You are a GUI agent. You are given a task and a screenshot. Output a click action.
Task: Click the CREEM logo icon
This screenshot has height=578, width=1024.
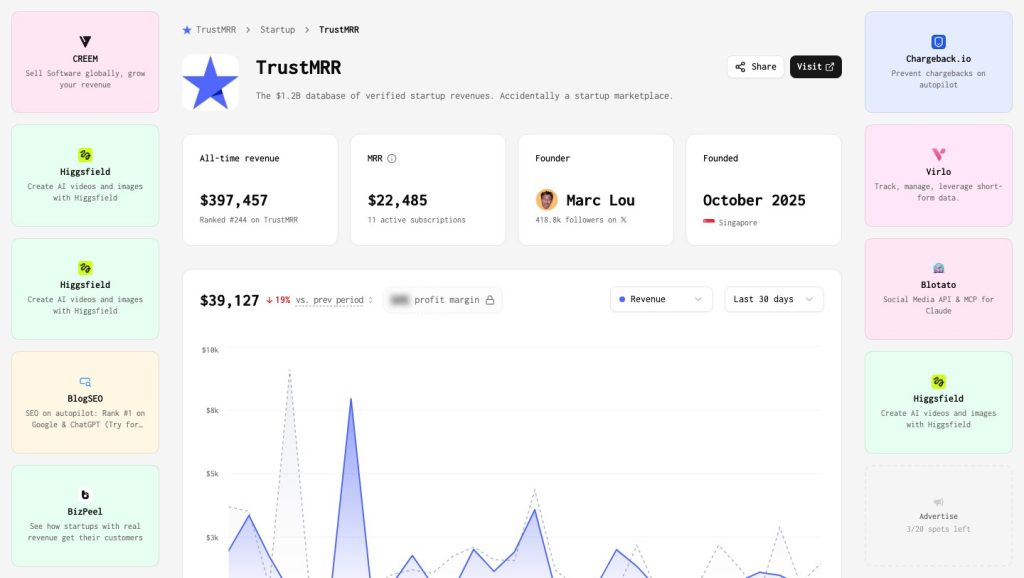[x=85, y=42]
